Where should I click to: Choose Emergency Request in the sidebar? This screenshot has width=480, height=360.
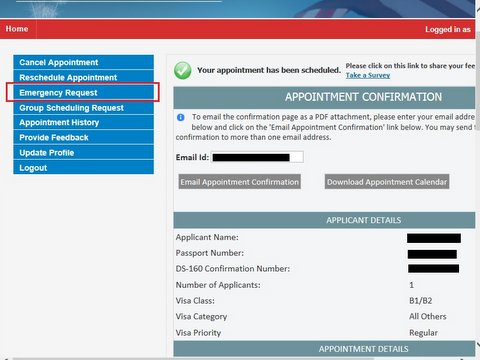(83, 92)
